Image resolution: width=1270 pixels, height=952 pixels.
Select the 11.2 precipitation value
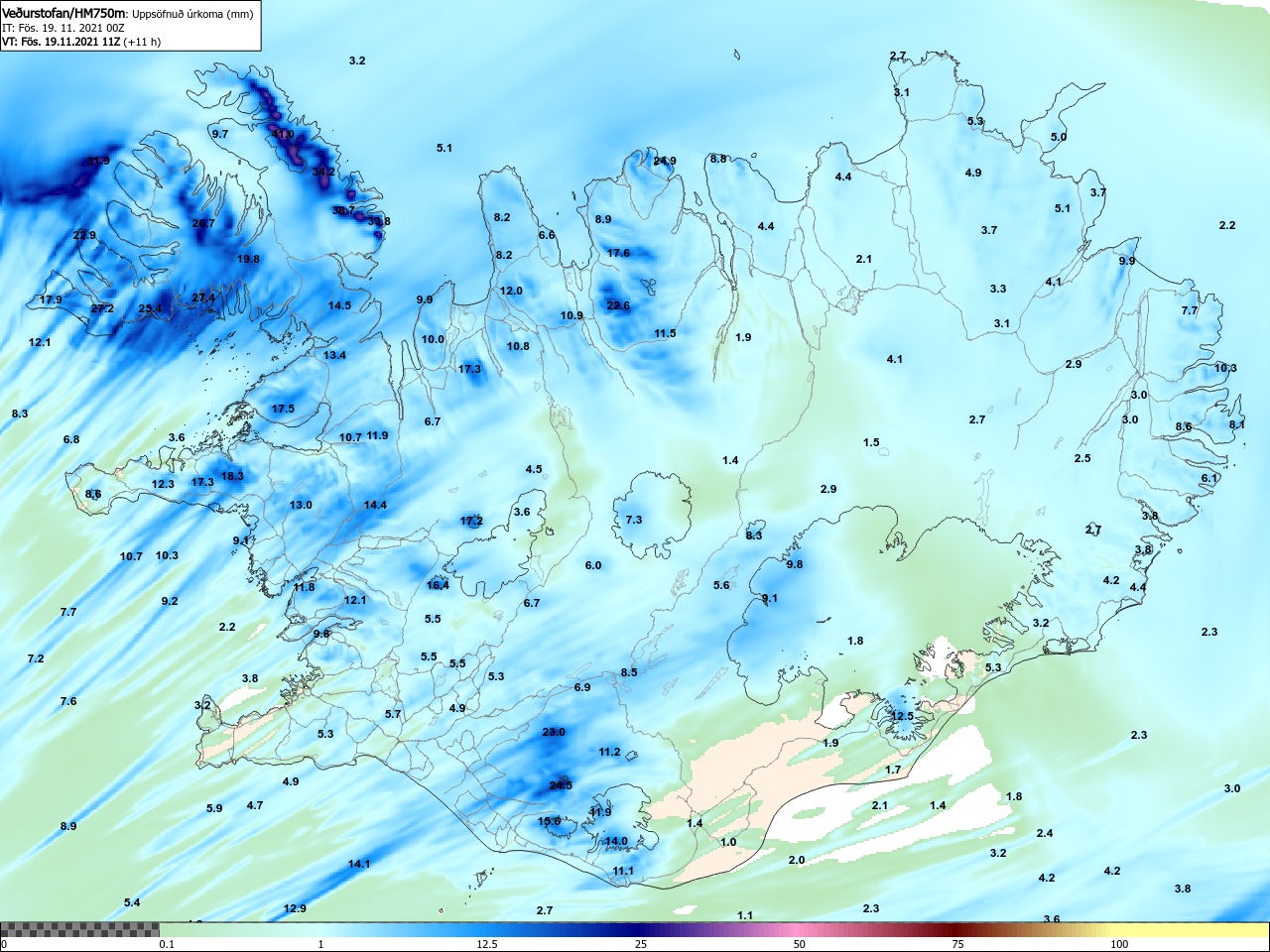click(x=609, y=752)
